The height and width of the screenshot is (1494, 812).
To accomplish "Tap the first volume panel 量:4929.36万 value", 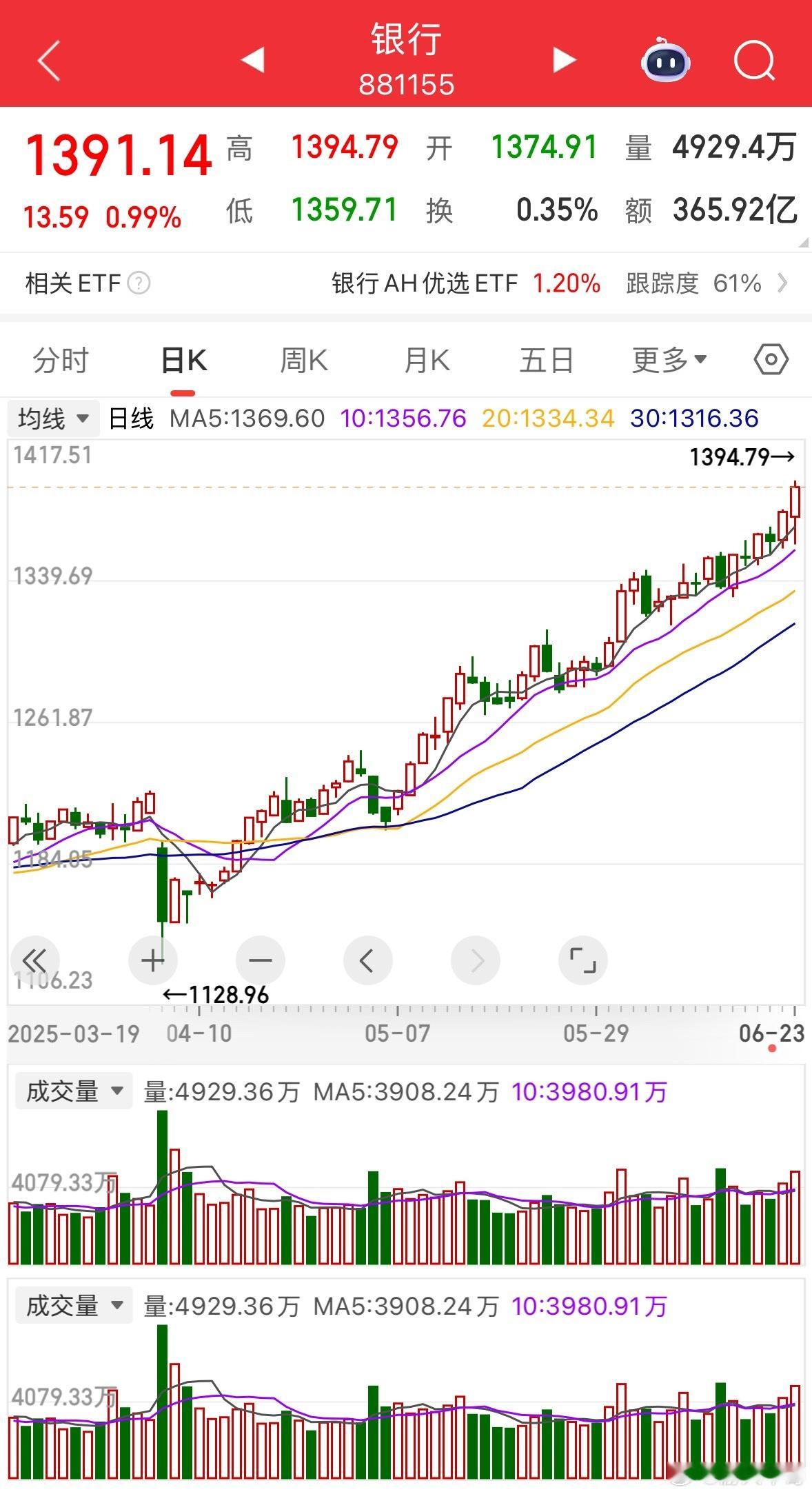I will 222,1091.
